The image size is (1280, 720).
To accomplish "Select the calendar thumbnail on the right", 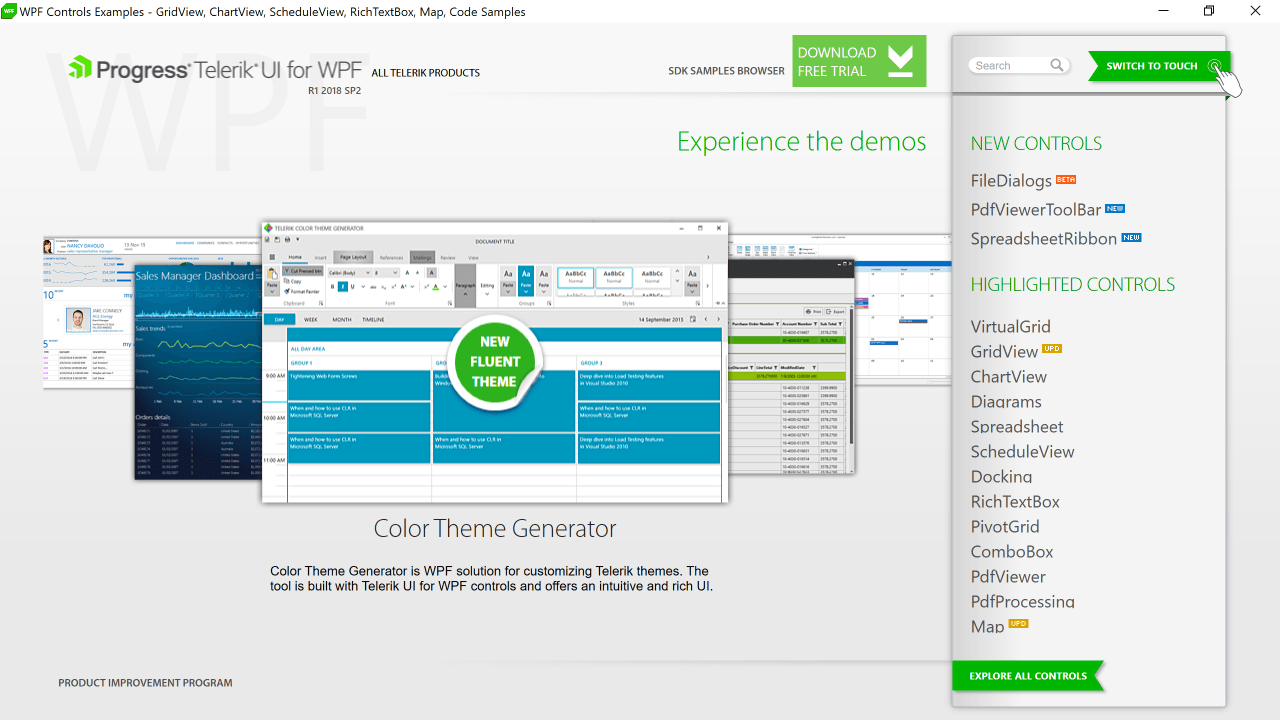I will click(903, 310).
